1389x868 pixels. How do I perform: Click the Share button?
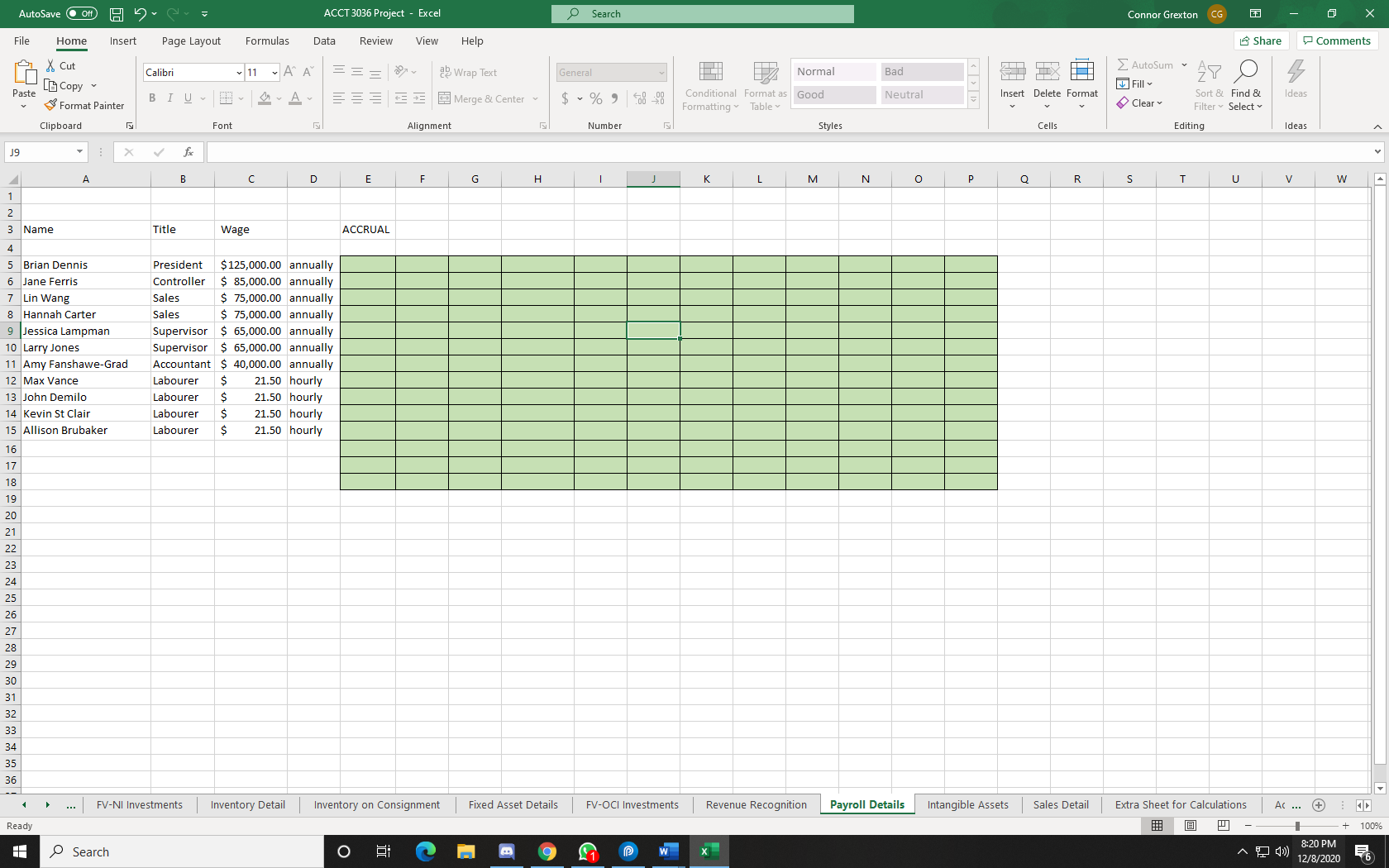1261,41
